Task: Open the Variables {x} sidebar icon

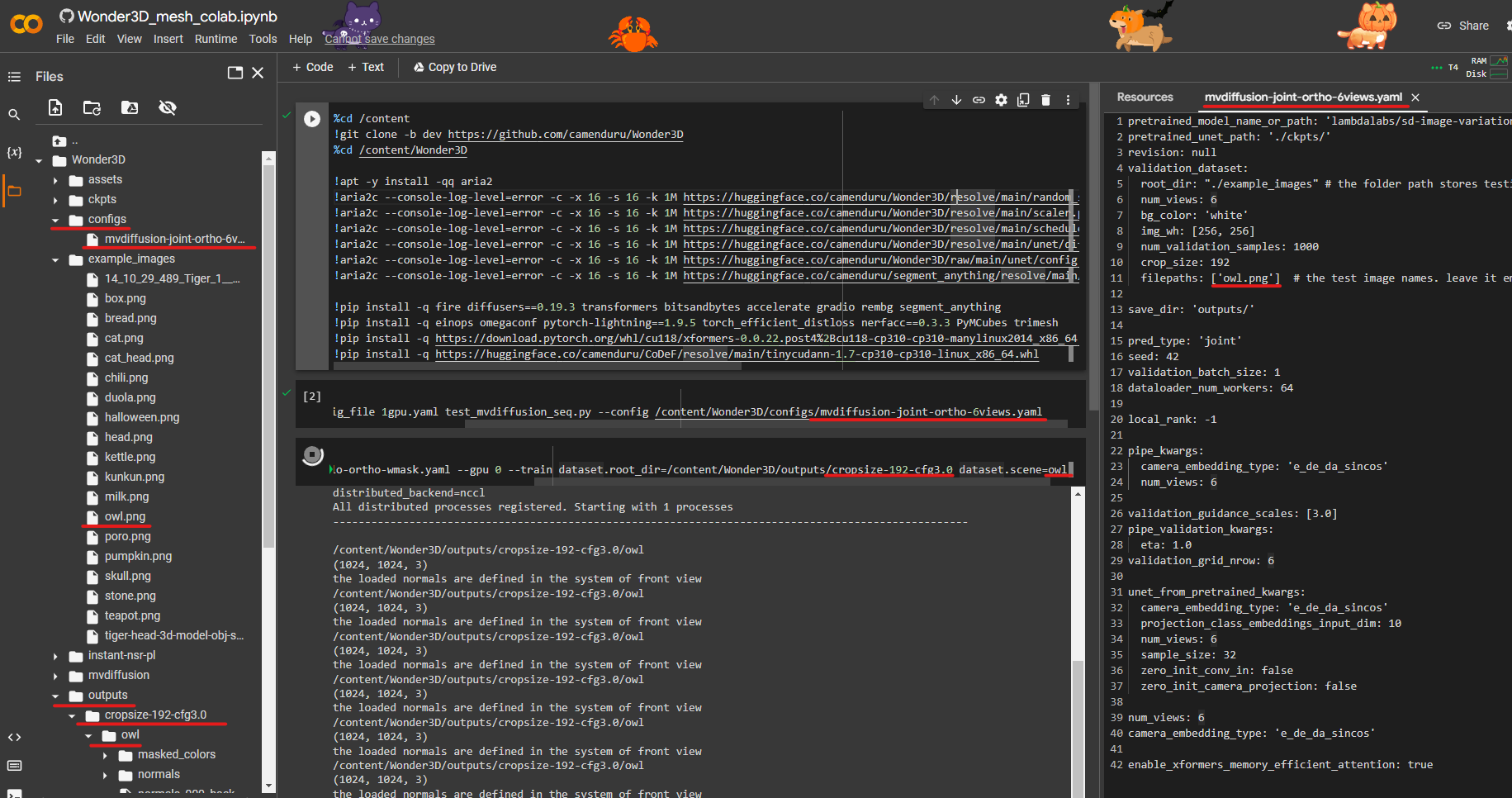Action: (14, 153)
